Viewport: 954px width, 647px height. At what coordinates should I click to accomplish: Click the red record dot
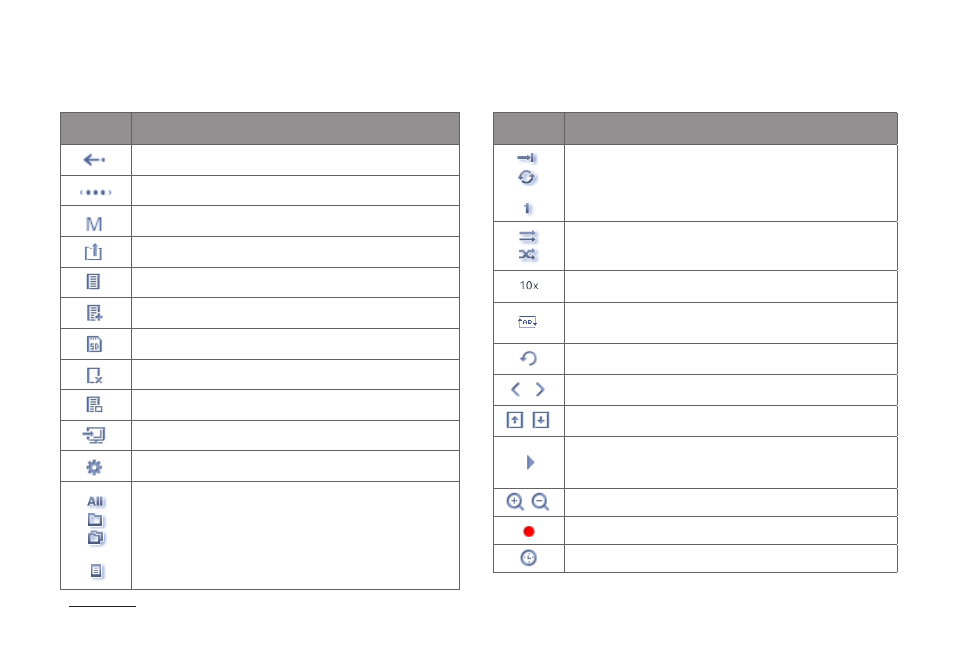(x=529, y=531)
